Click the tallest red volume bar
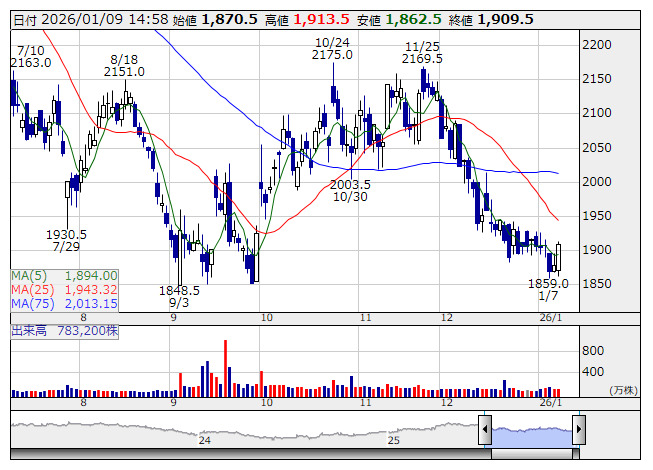The width and height of the screenshot is (653, 470). (x=225, y=368)
